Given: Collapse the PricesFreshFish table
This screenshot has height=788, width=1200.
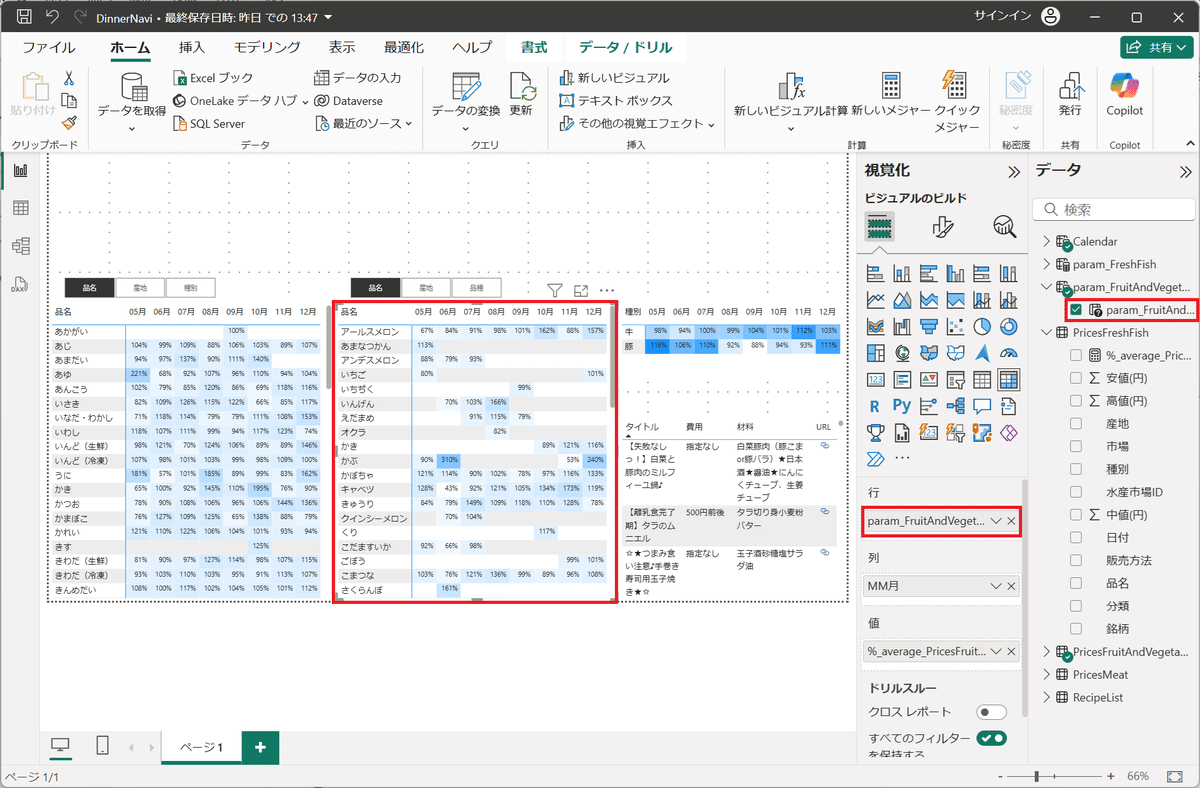Looking at the screenshot, I should click(x=1047, y=332).
